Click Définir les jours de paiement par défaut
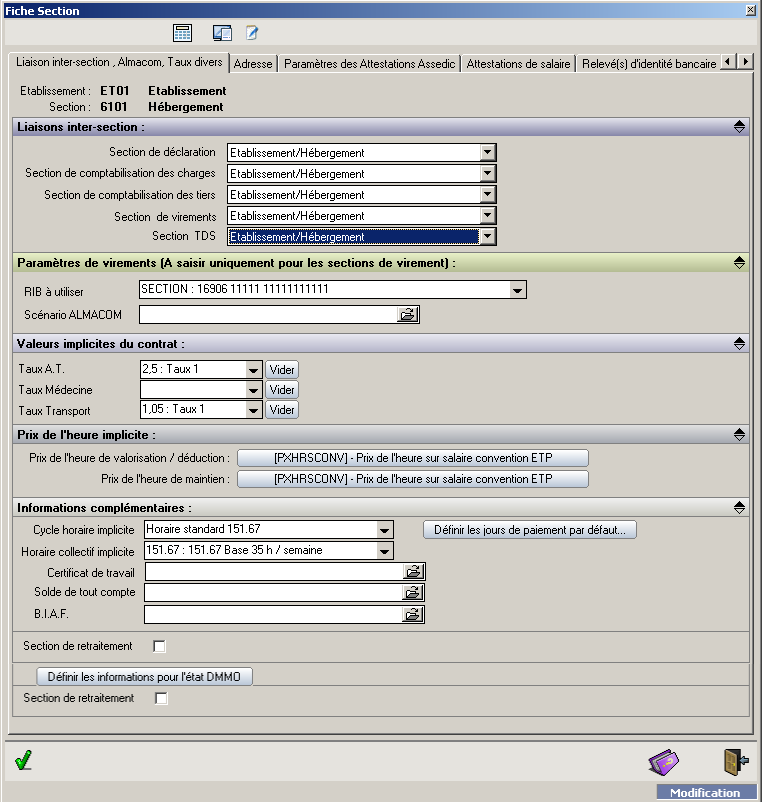This screenshot has height=803, width=762. click(x=530, y=530)
